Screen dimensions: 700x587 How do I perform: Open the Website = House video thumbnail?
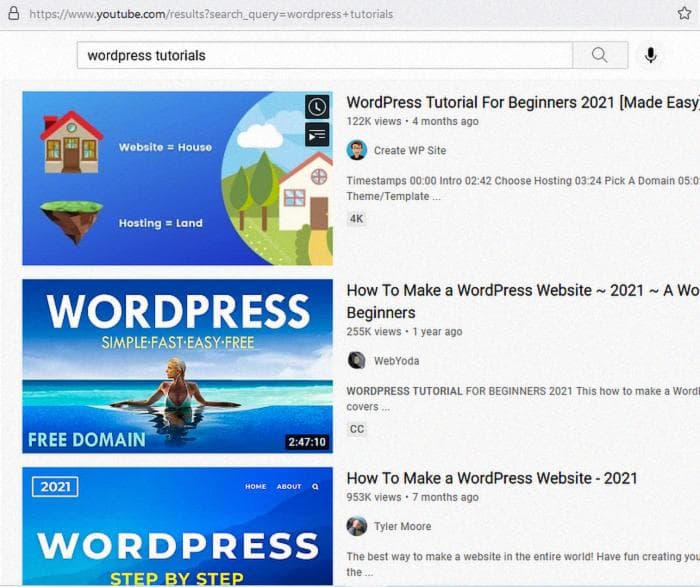pos(177,178)
